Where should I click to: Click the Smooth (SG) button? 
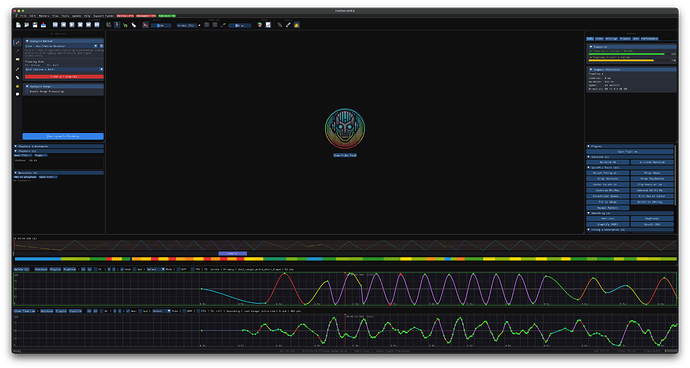(x=652, y=224)
